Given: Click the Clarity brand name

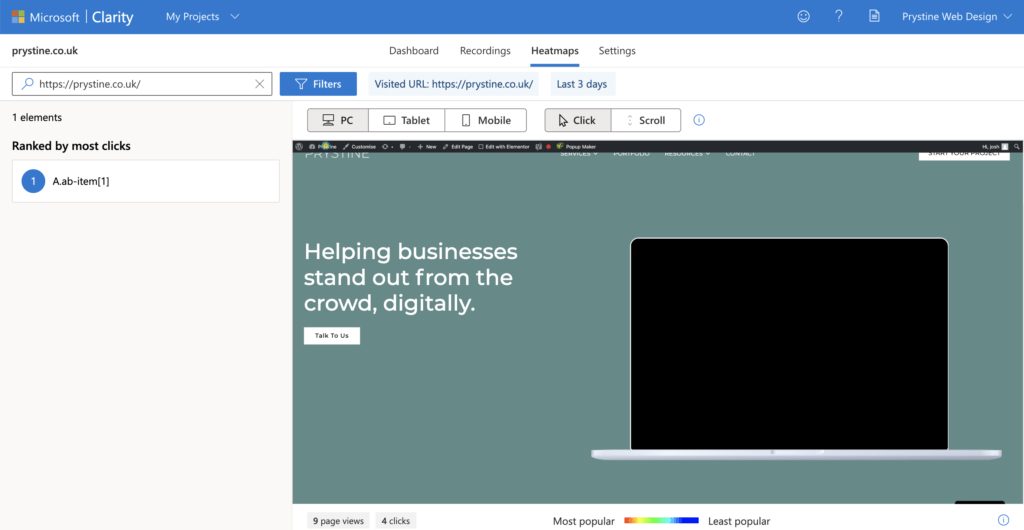Looking at the screenshot, I should [x=112, y=17].
